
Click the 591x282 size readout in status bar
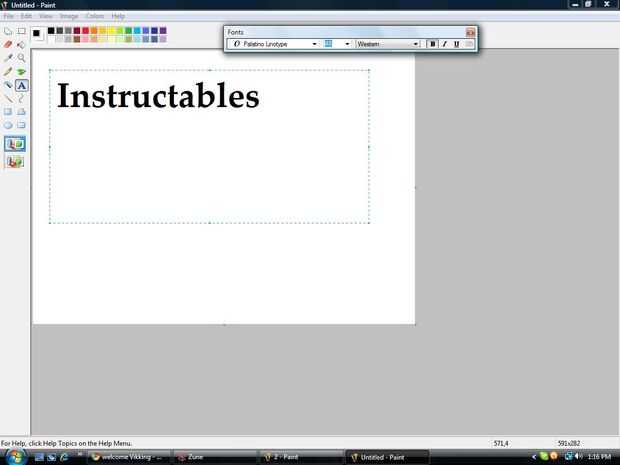(569, 444)
